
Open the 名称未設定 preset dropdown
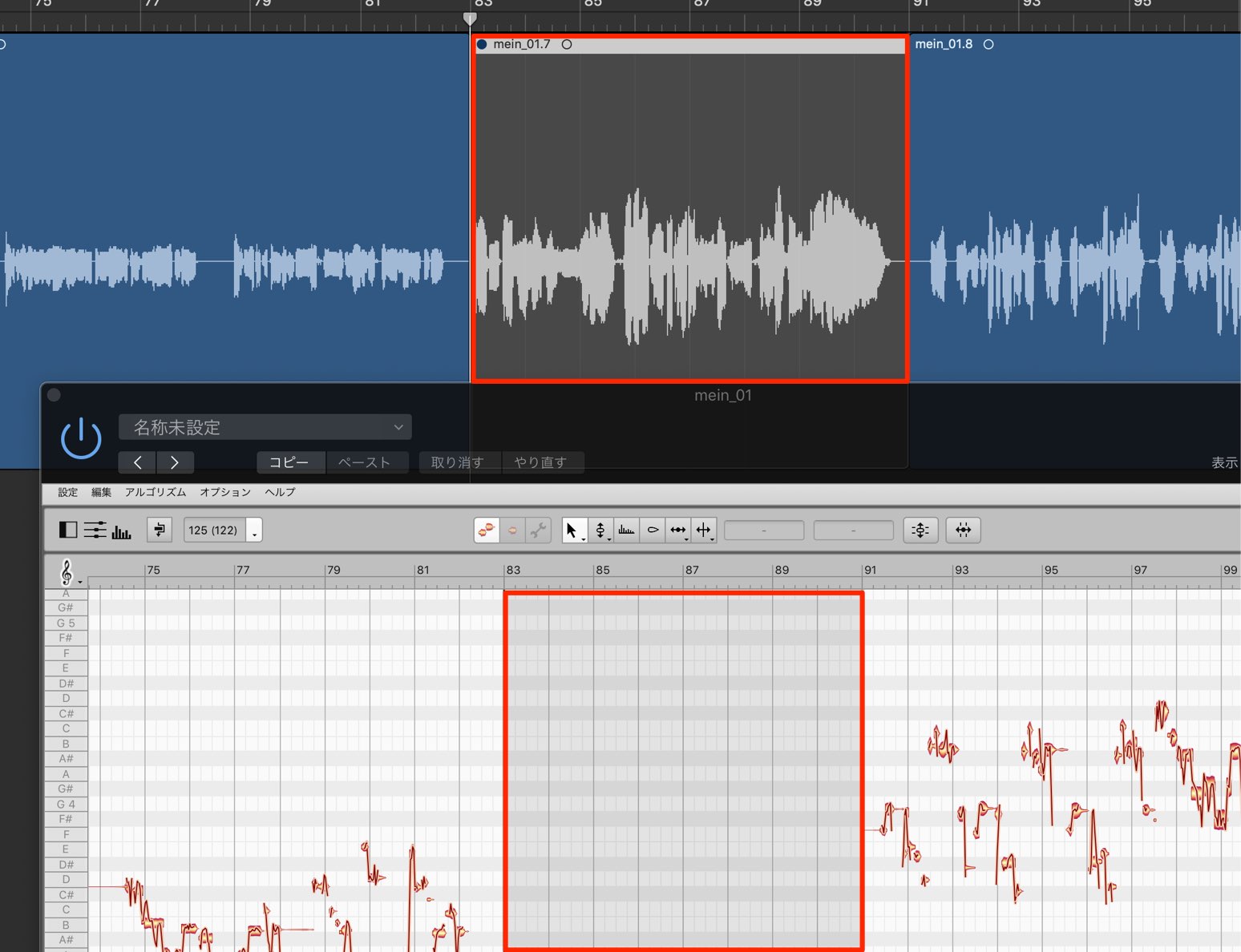265,427
